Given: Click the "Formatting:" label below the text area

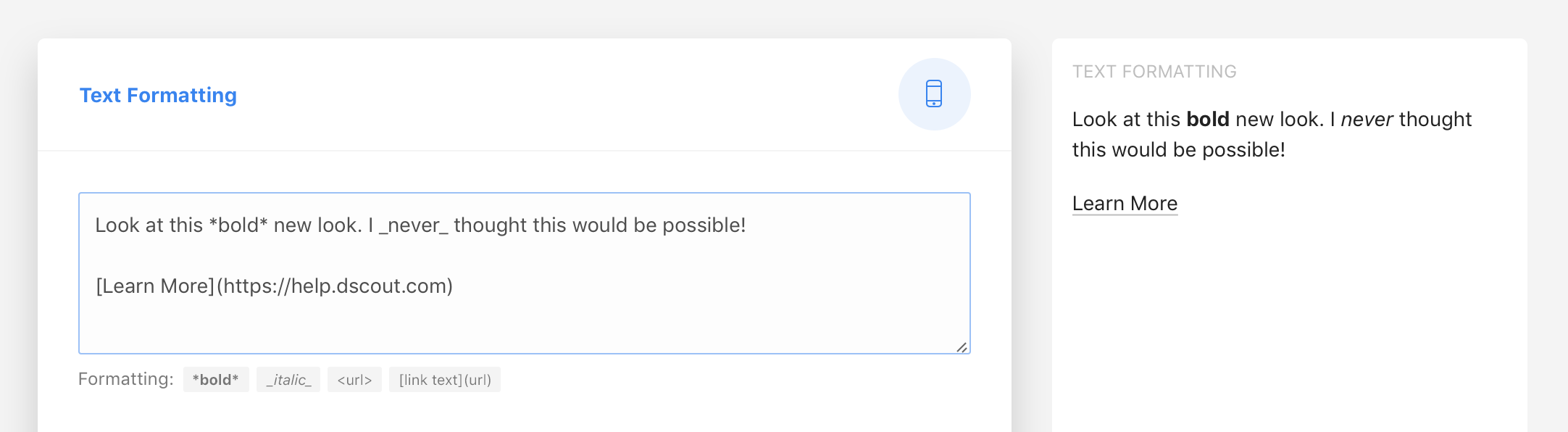Looking at the screenshot, I should click(x=126, y=379).
